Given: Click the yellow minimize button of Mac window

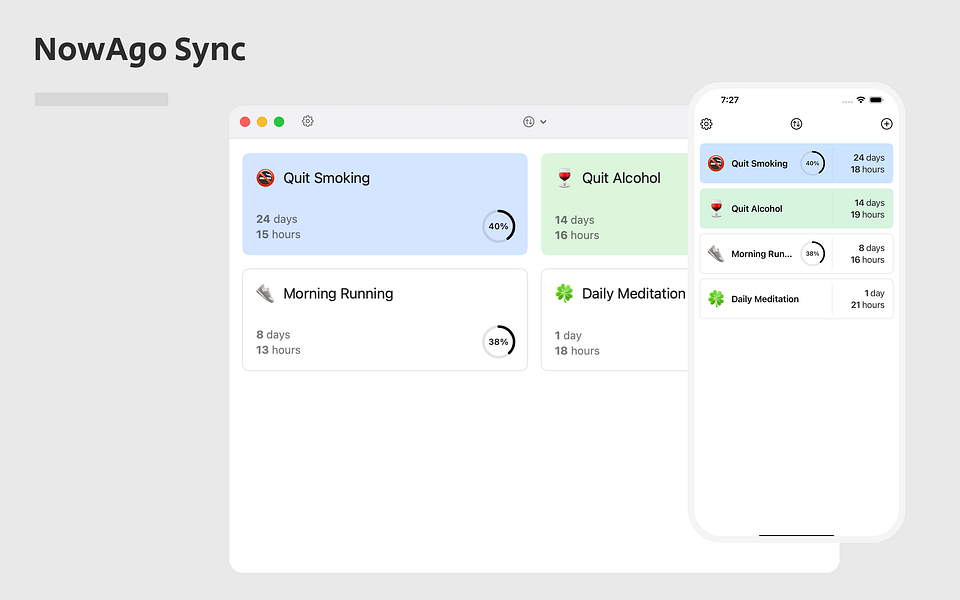Looking at the screenshot, I should coord(262,122).
